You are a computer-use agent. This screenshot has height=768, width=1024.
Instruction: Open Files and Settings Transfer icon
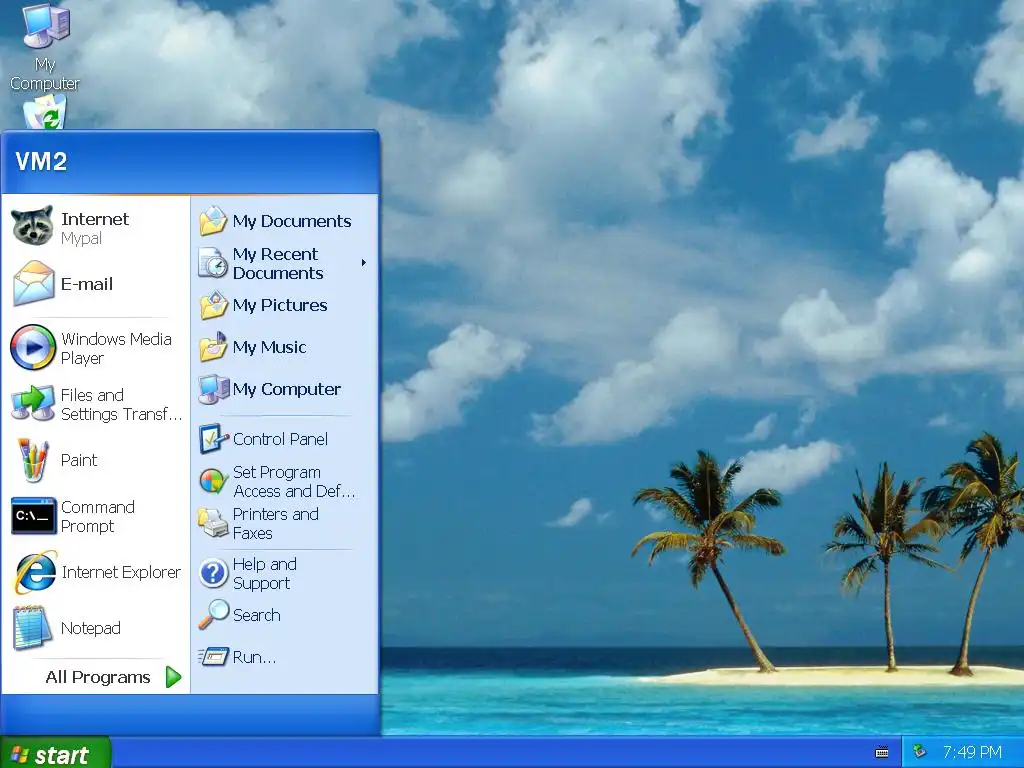33,403
